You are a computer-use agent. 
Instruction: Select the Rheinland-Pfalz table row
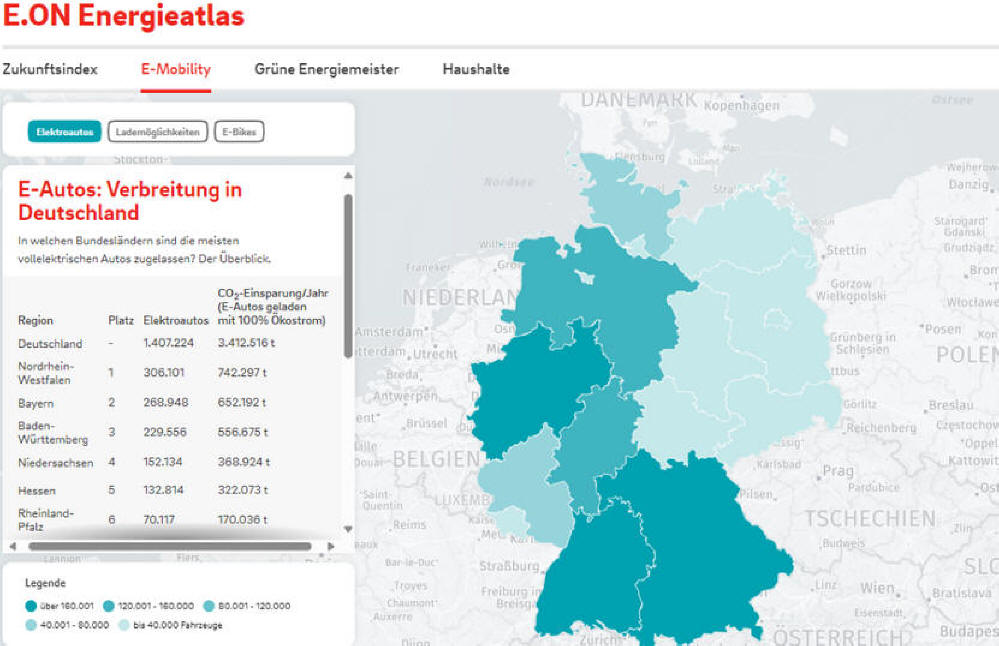pos(173,520)
